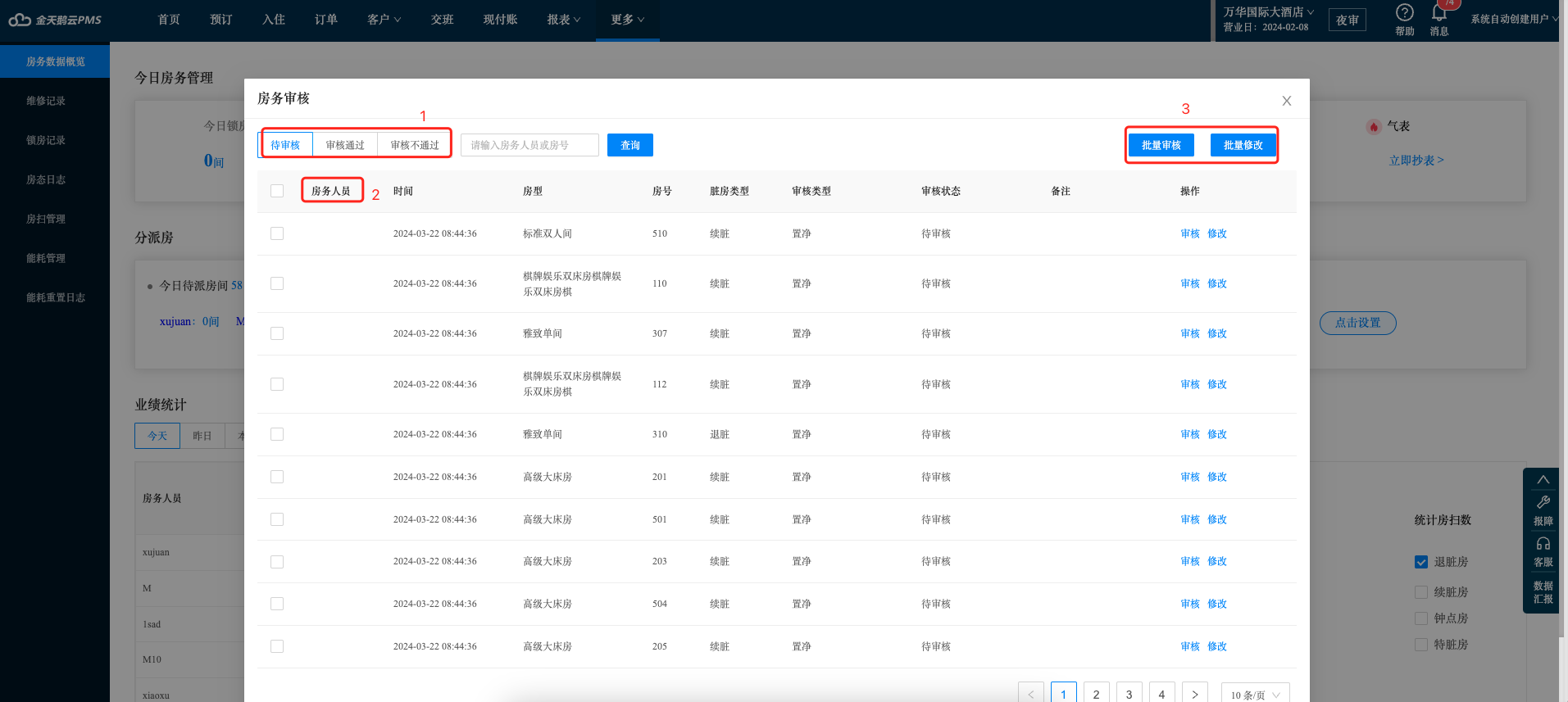Go to previous page arrow
The image size is (1568, 702).
(1031, 694)
